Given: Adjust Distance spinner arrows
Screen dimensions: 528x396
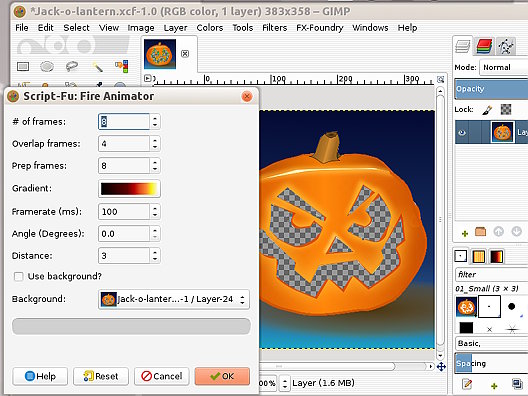Looking at the screenshot, I should point(155,256).
